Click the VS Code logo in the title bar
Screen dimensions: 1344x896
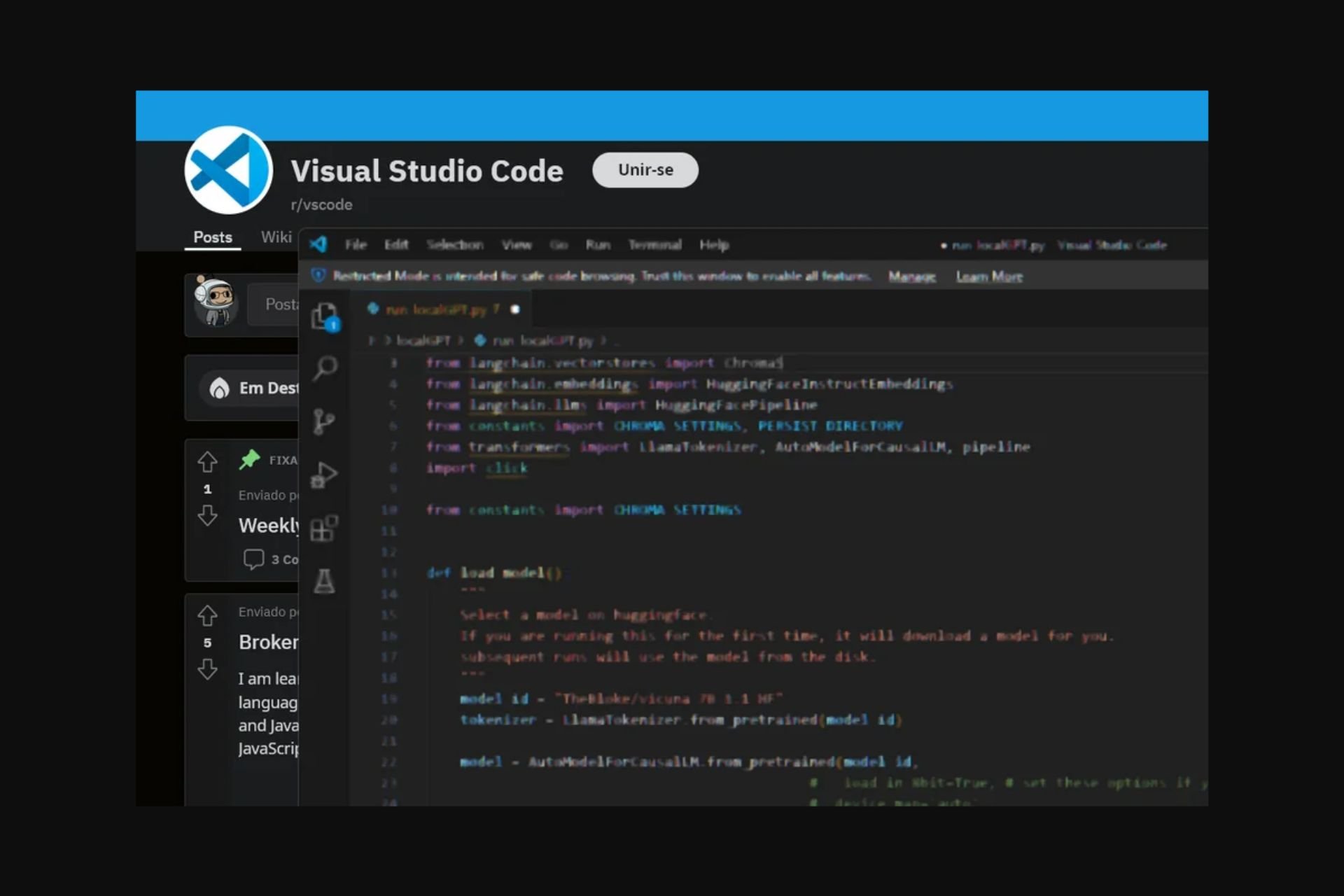pos(318,244)
